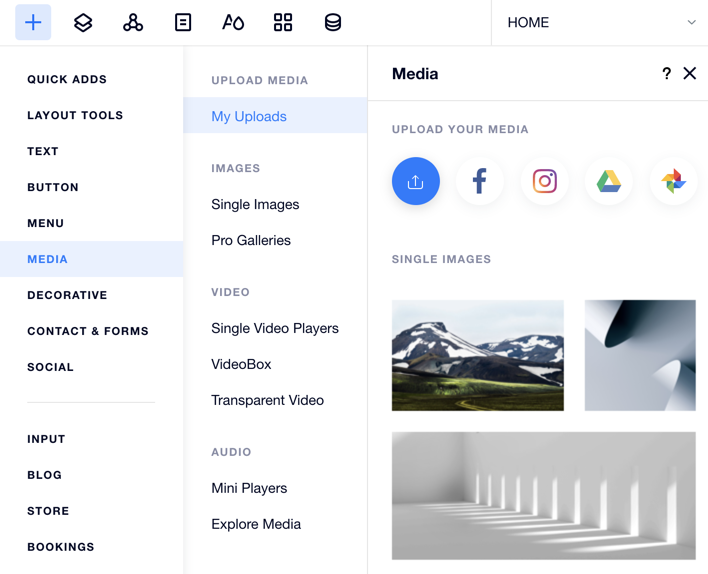Open the Layers panel icon
Viewport: 708px width, 574px height.
(x=83, y=22)
